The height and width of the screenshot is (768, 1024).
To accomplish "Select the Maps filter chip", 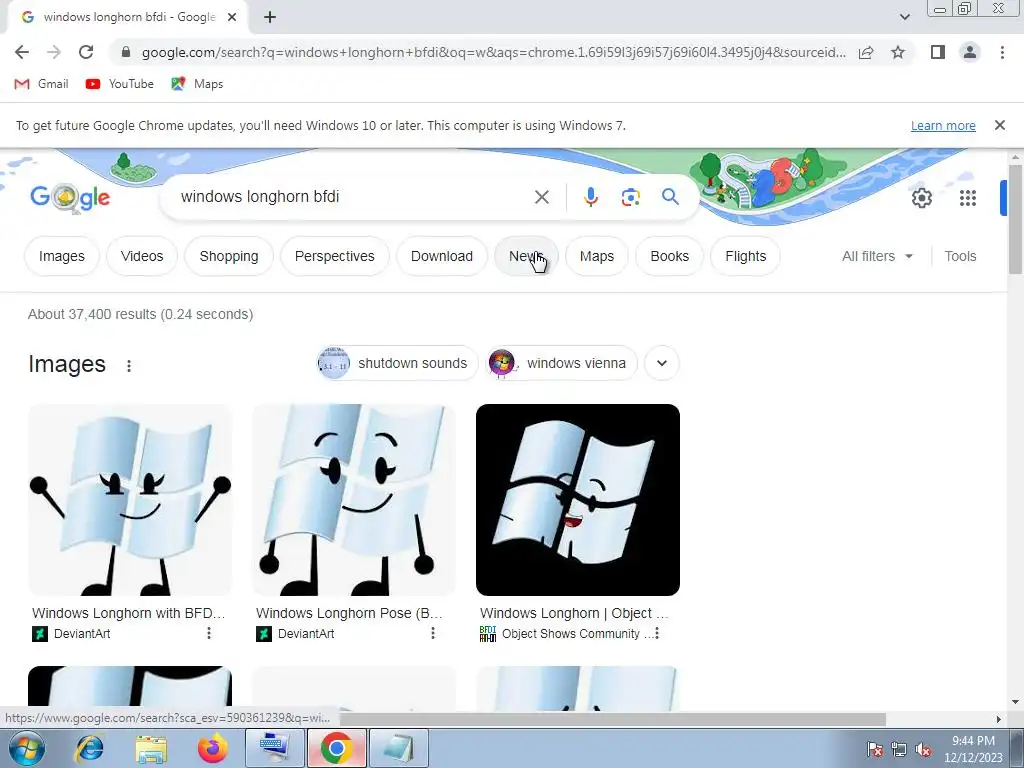I will tap(597, 256).
